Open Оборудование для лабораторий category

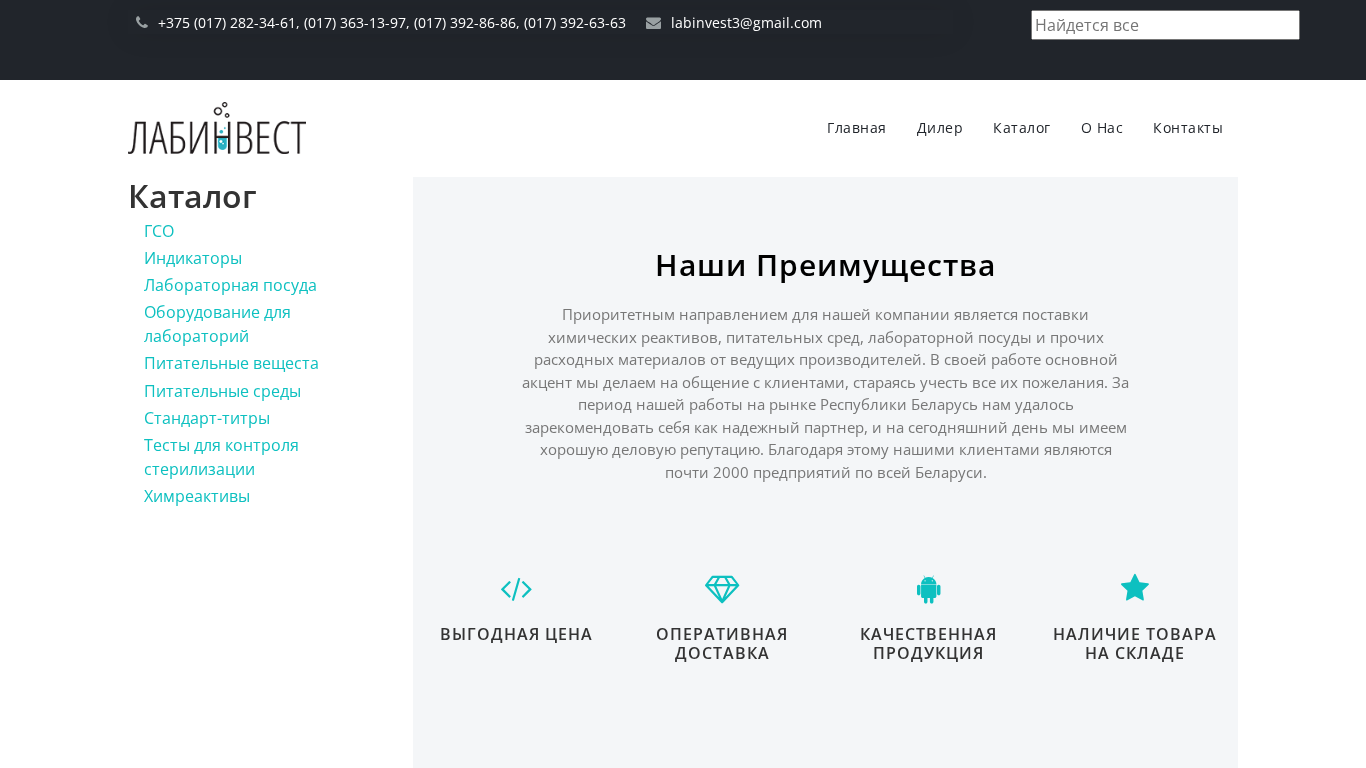[x=217, y=324]
